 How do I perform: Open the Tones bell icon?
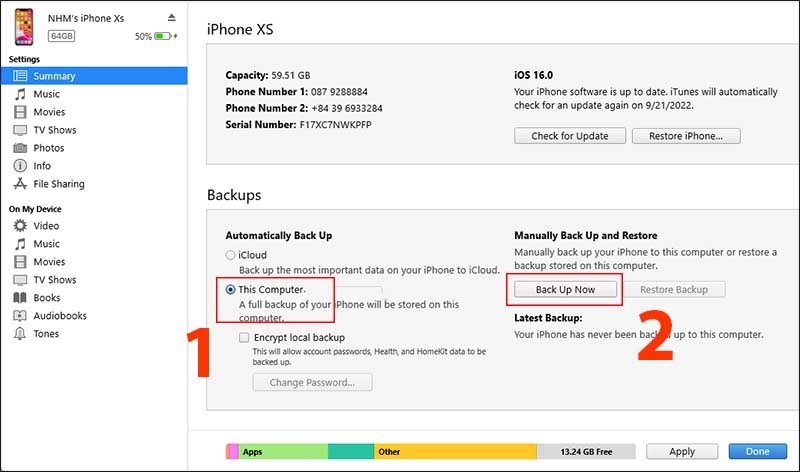(x=20, y=334)
